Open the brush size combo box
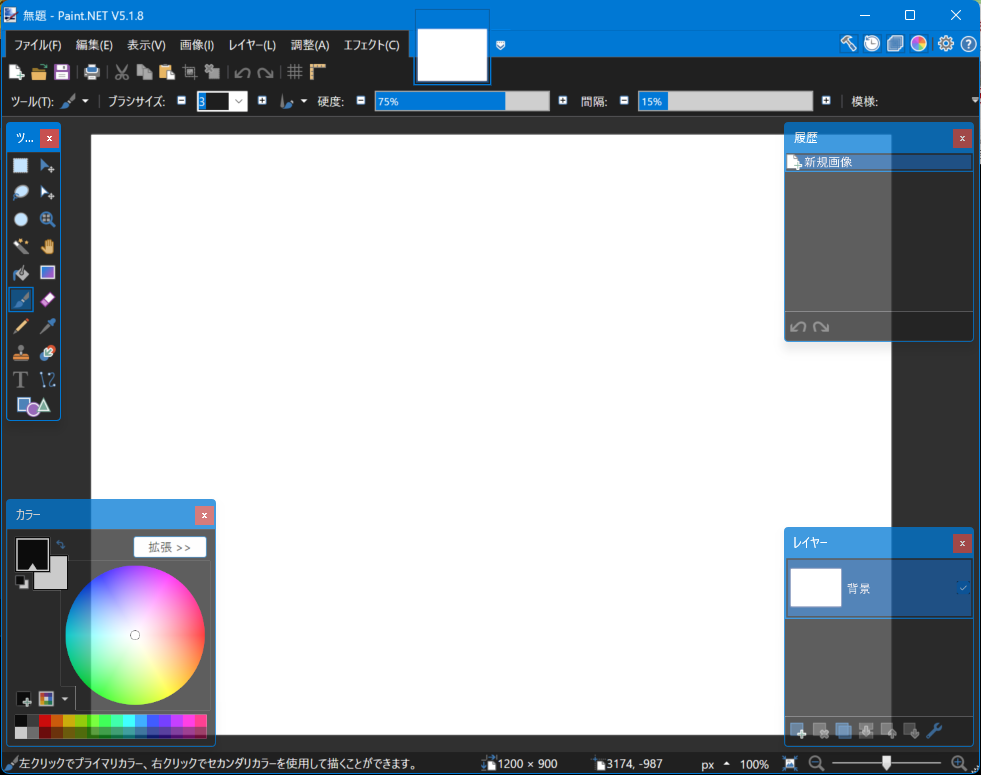This screenshot has height=775, width=981. coord(238,101)
